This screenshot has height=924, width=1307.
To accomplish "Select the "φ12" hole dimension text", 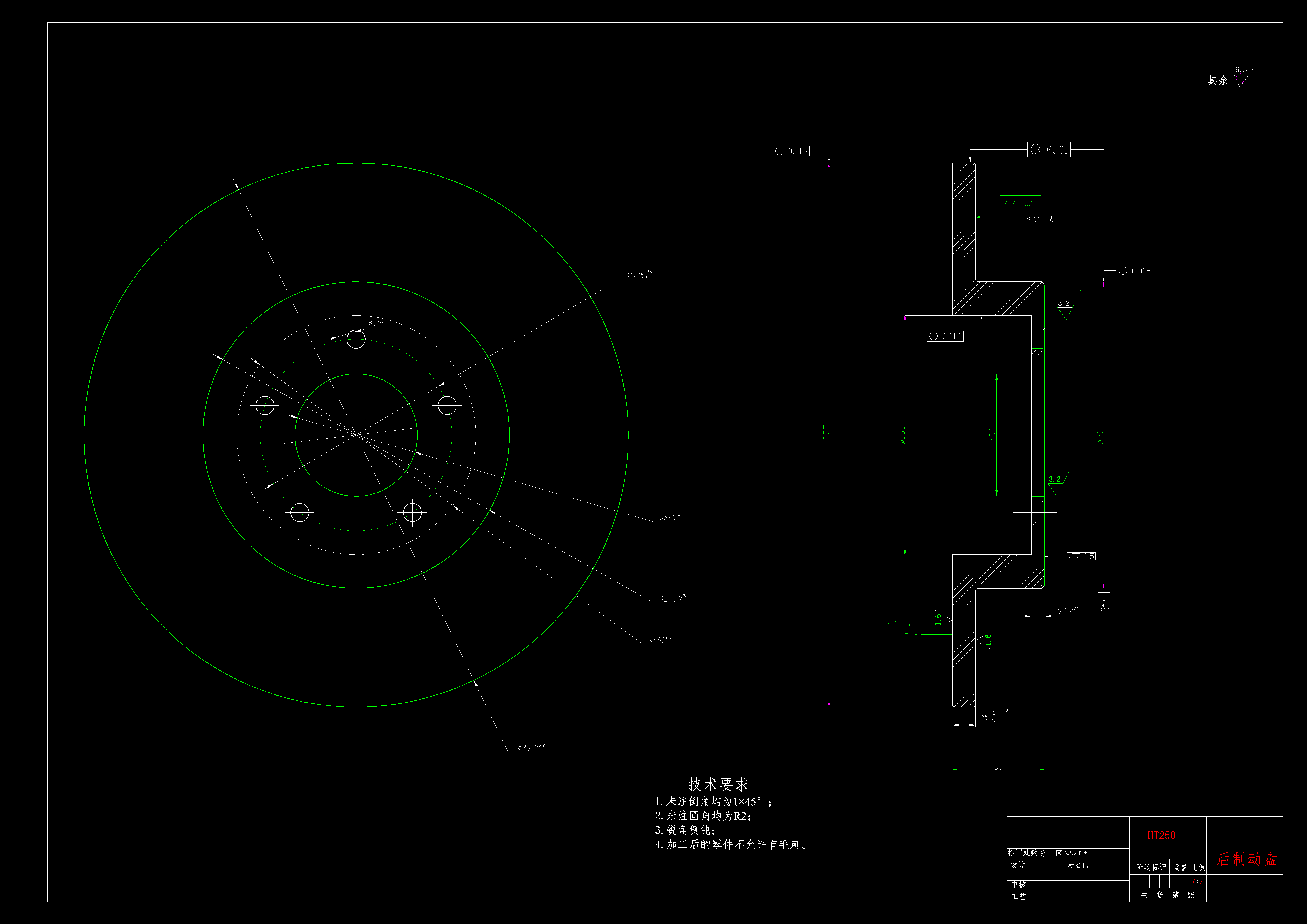I will [379, 324].
